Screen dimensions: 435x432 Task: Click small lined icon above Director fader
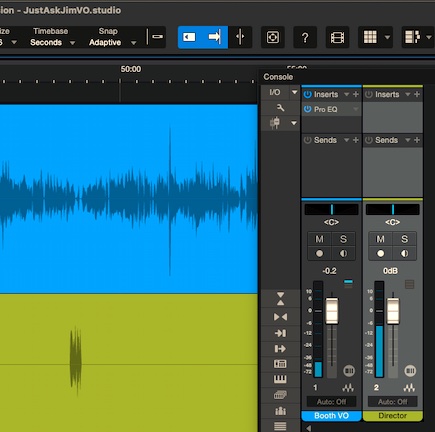(x=410, y=284)
